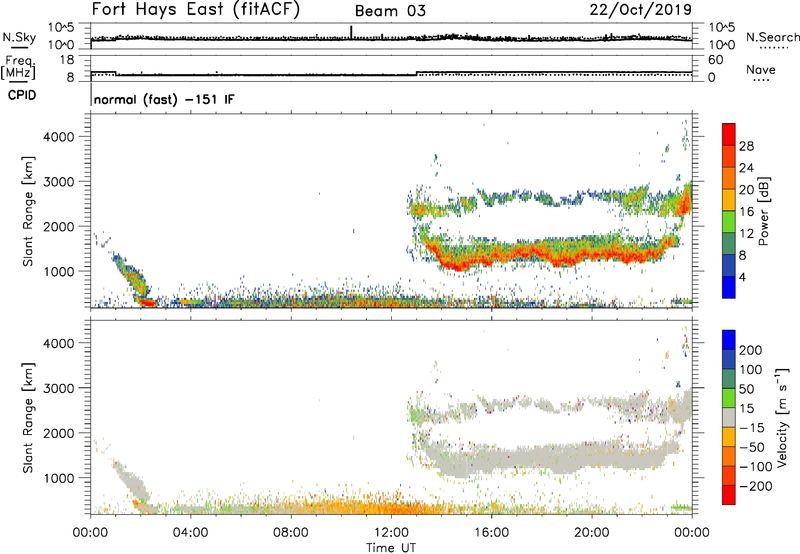Click the '16:00' time axis tick label
Screen dimensions: 800x554
coord(491,533)
